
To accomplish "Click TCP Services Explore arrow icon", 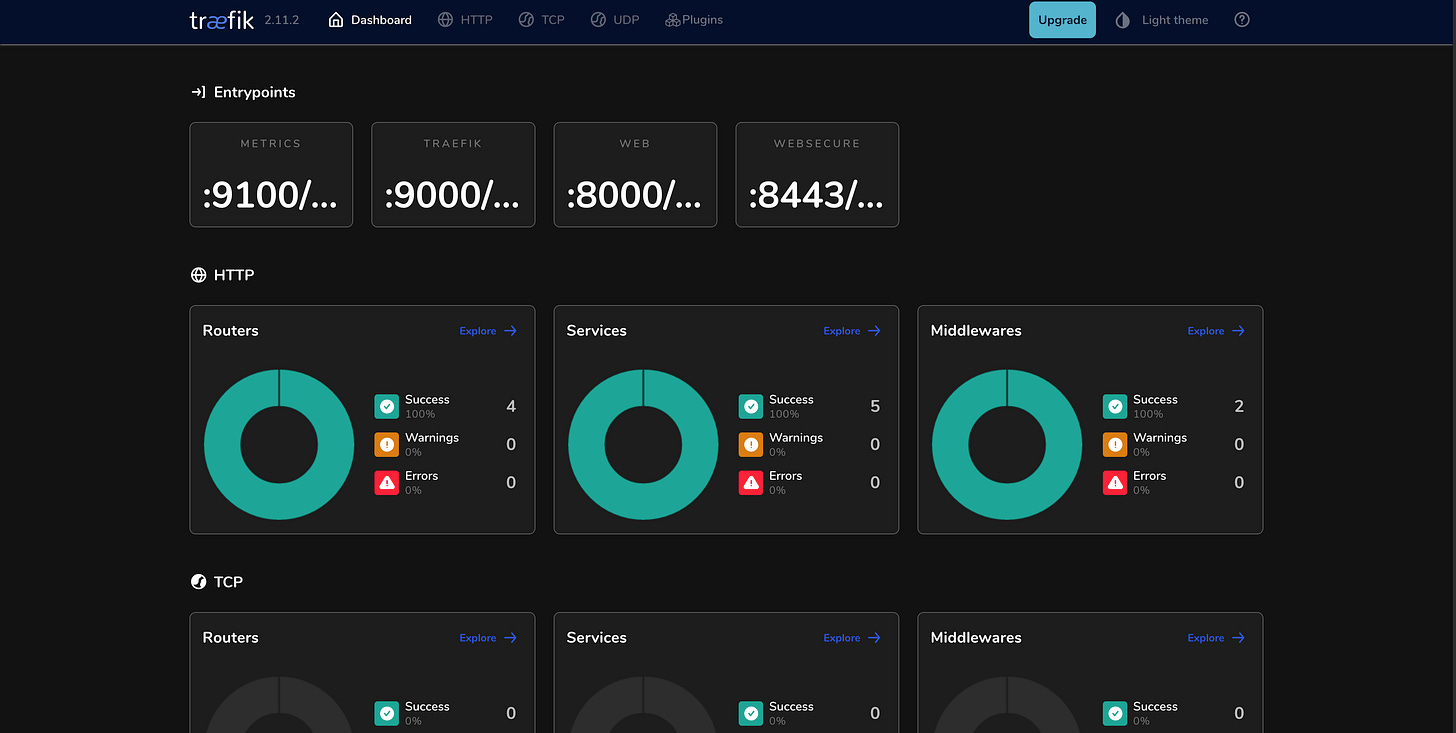I will click(x=874, y=638).
